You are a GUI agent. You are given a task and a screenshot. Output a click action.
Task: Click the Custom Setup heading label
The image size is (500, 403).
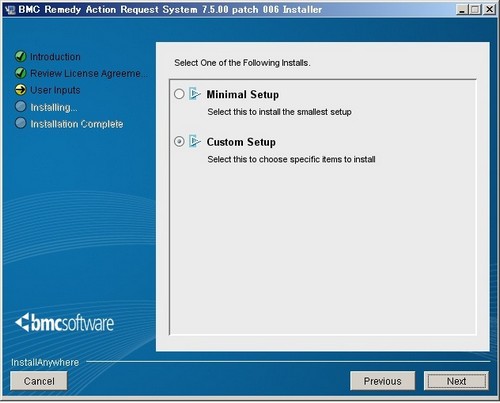pos(241,142)
